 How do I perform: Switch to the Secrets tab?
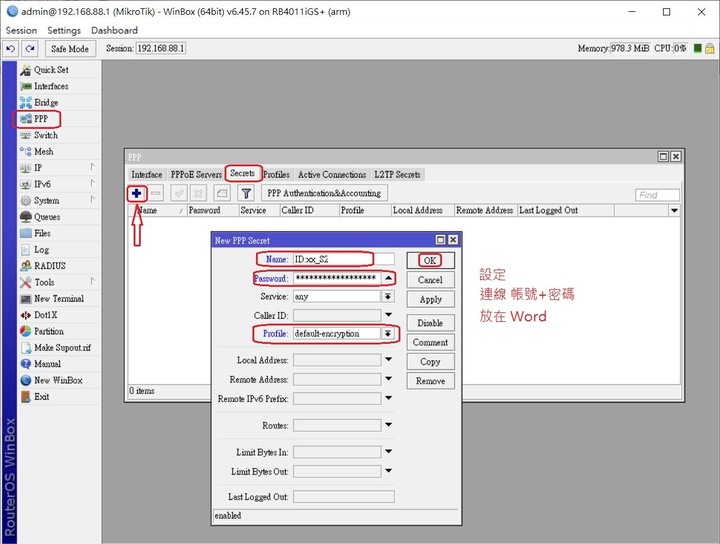point(242,174)
